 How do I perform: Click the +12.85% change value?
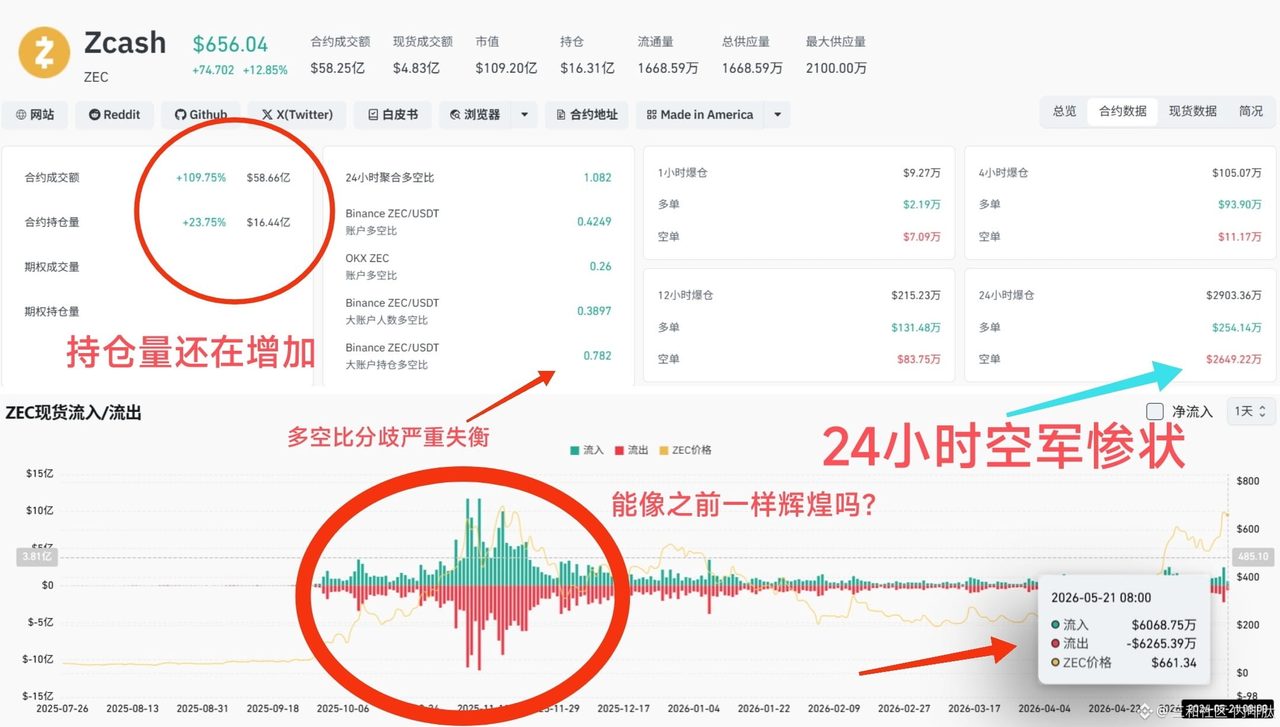pyautogui.click(x=265, y=70)
